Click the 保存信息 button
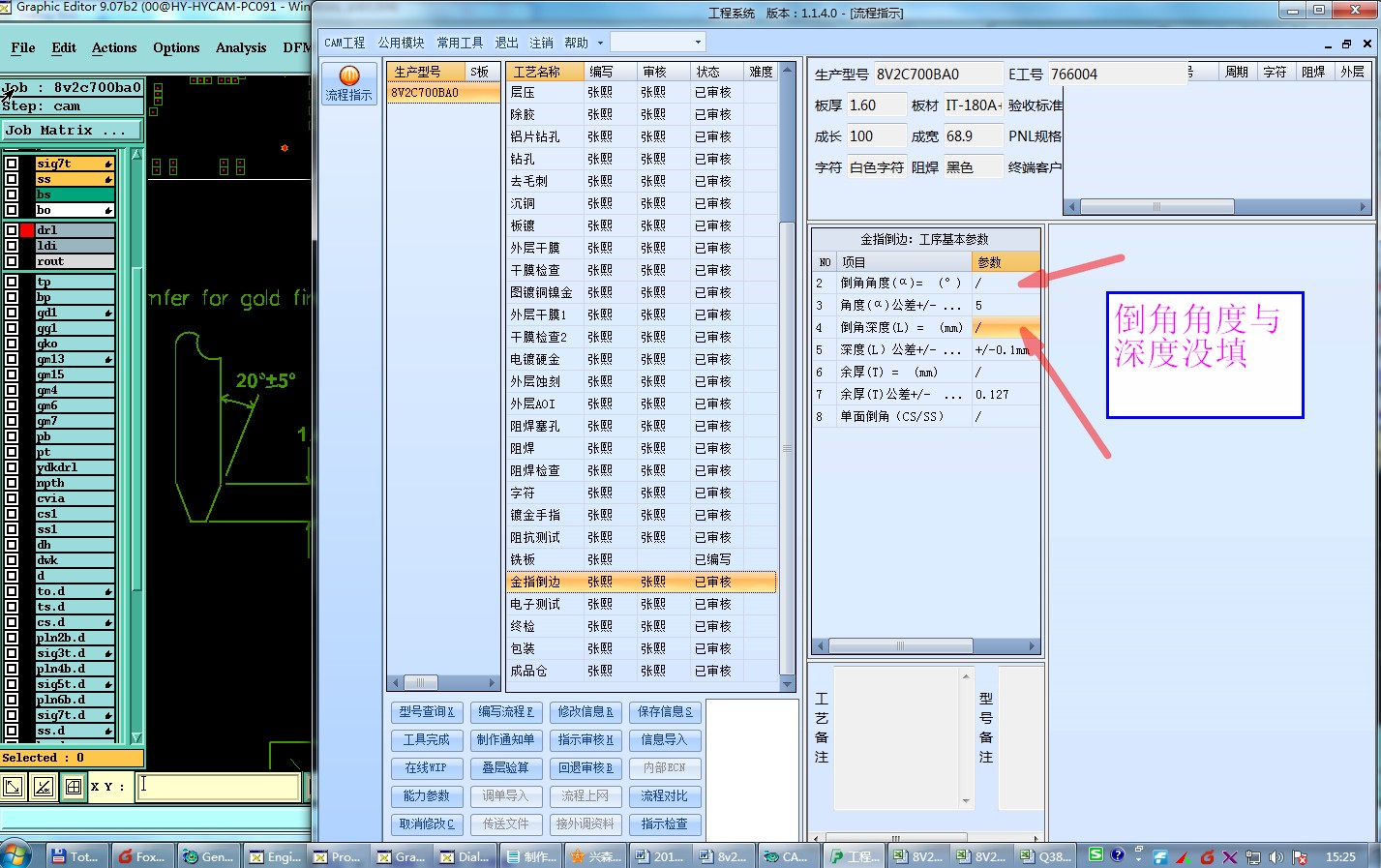 tap(664, 711)
